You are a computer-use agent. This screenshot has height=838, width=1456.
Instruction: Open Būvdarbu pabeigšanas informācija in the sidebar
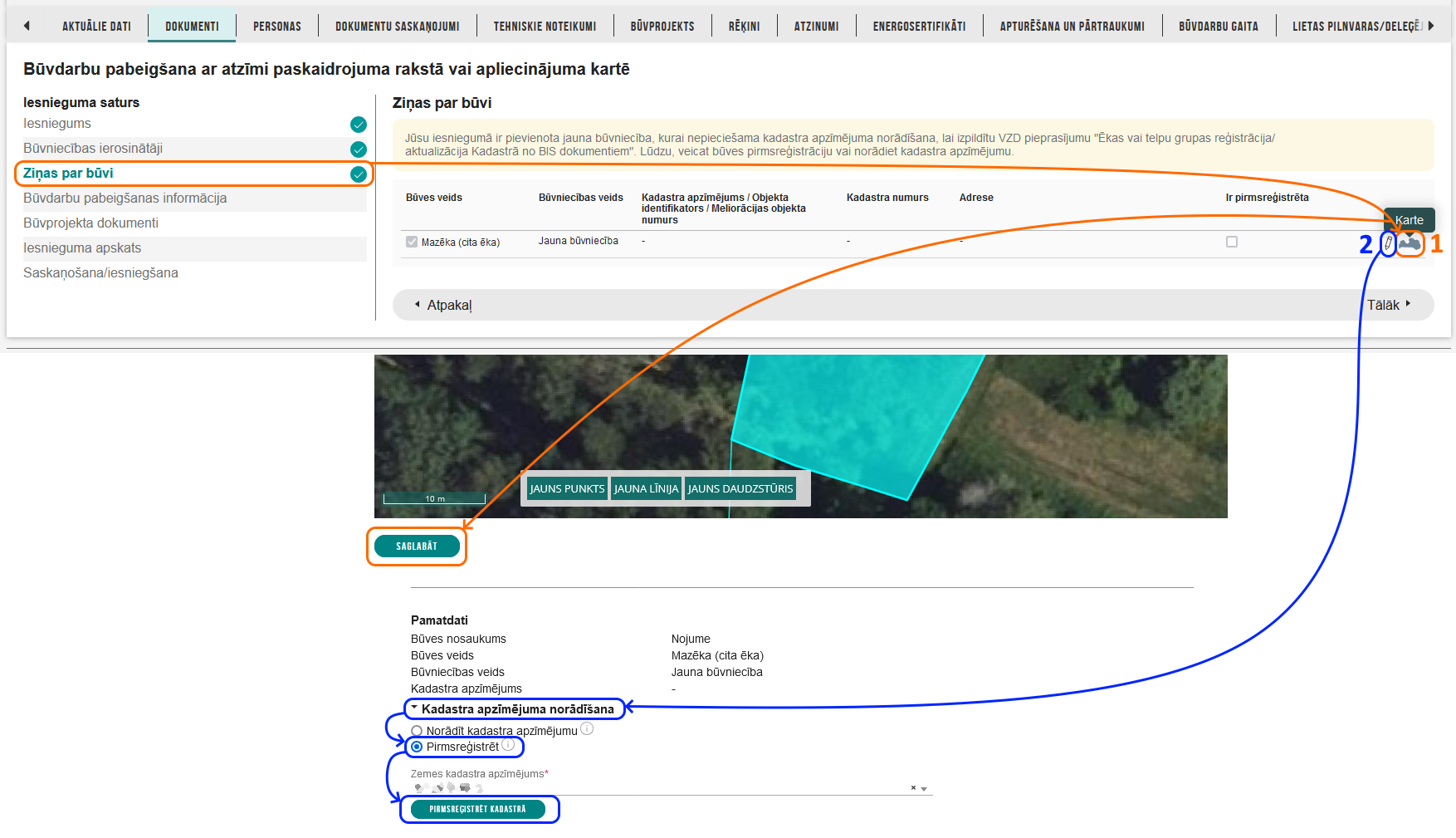(x=125, y=198)
